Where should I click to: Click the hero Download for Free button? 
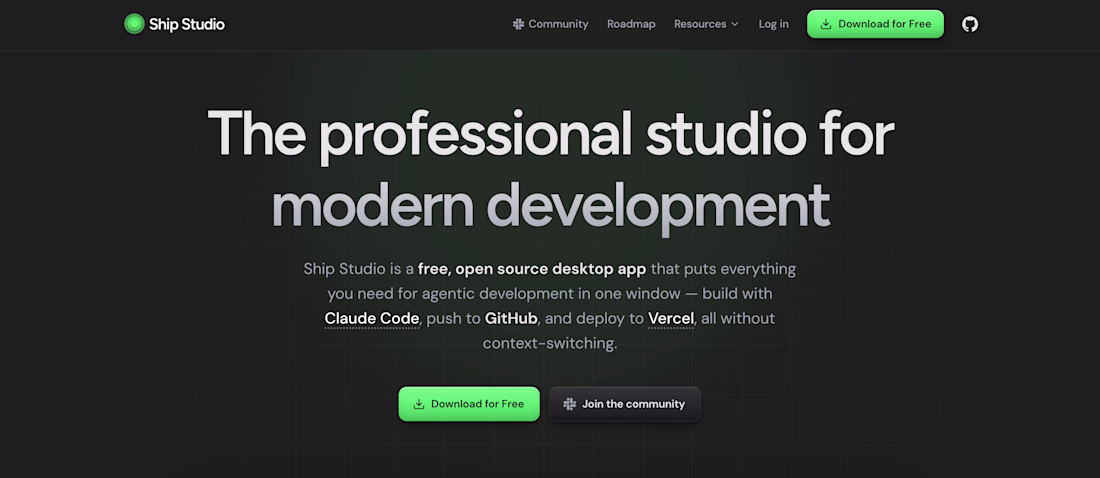(469, 404)
